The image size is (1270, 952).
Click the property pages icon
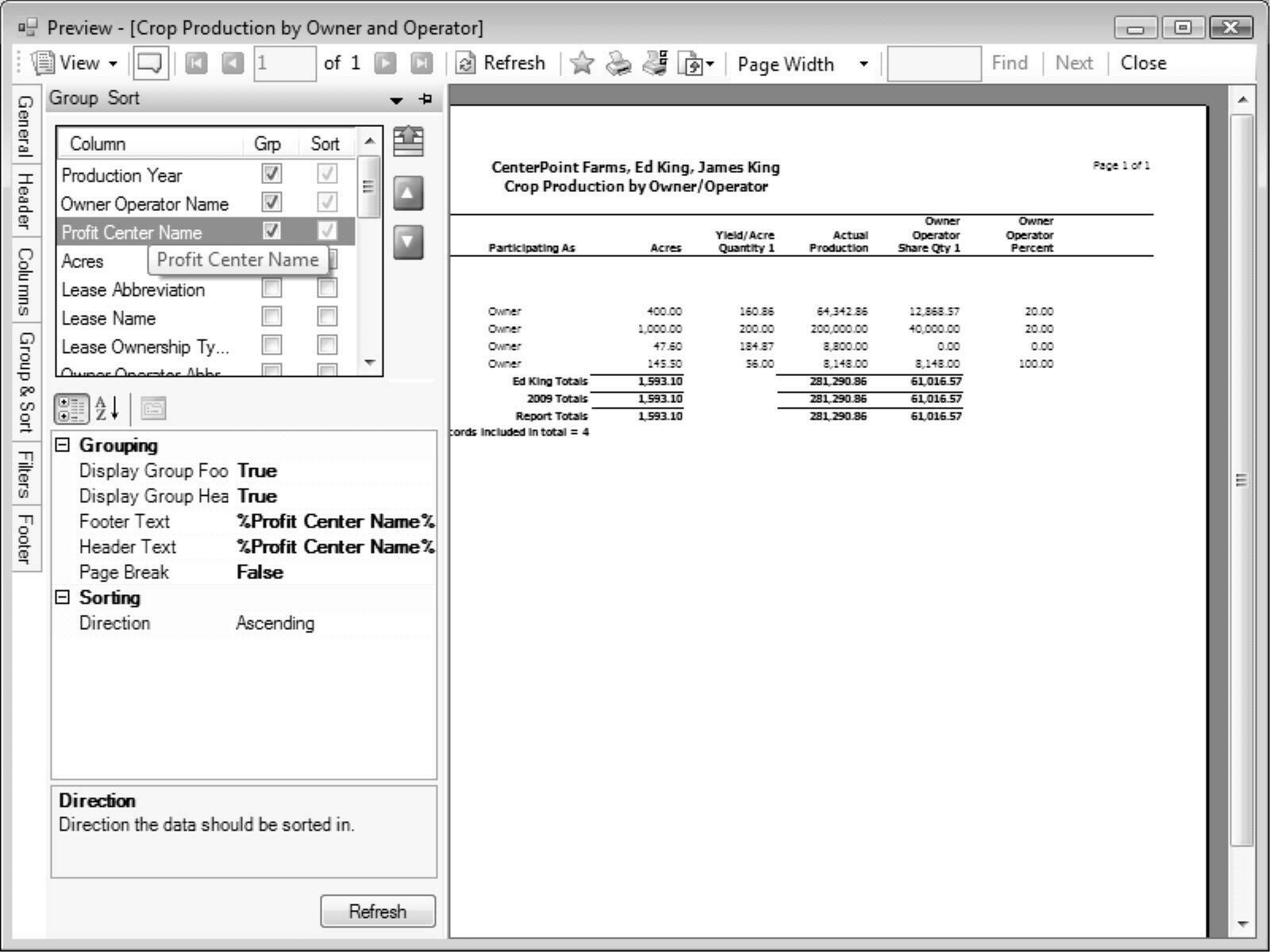coord(153,409)
